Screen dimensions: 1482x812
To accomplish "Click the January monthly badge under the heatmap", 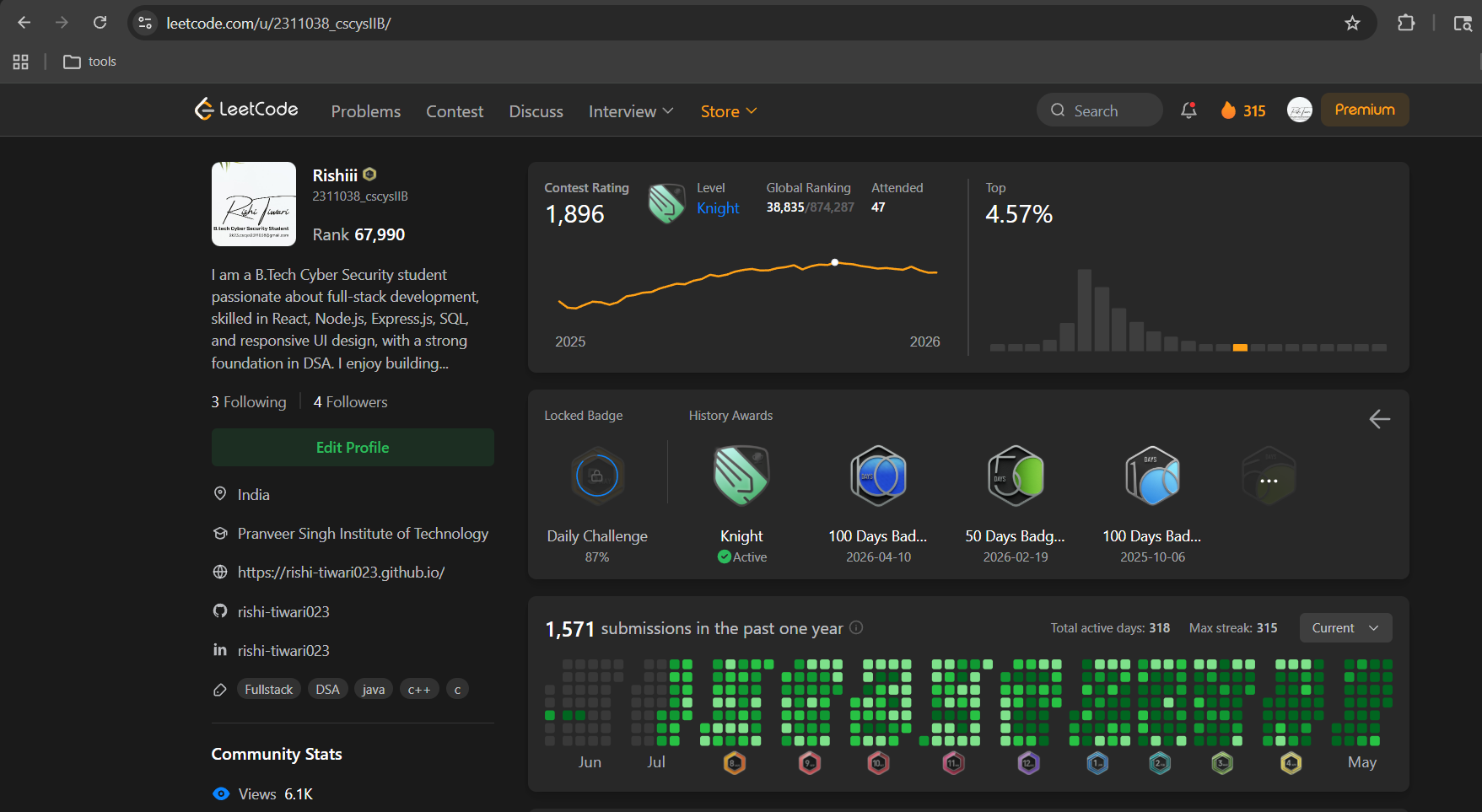I will point(1097,763).
